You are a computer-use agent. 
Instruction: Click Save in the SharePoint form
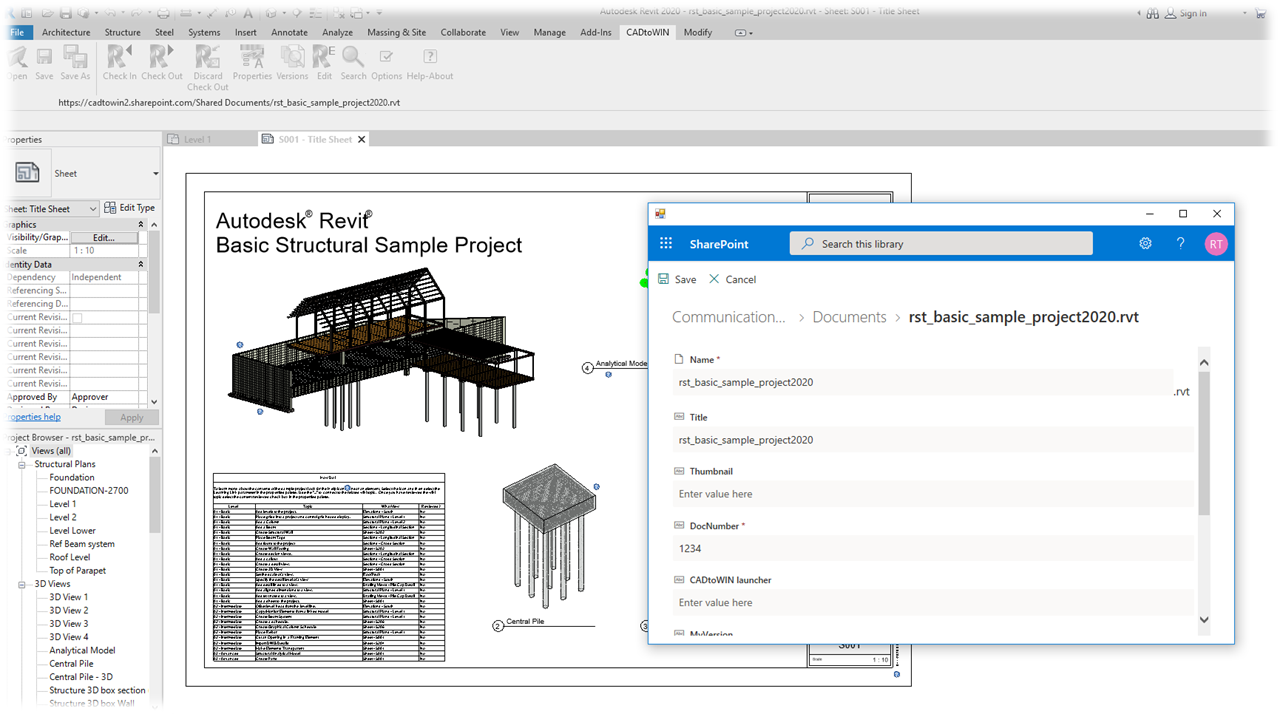coord(677,280)
